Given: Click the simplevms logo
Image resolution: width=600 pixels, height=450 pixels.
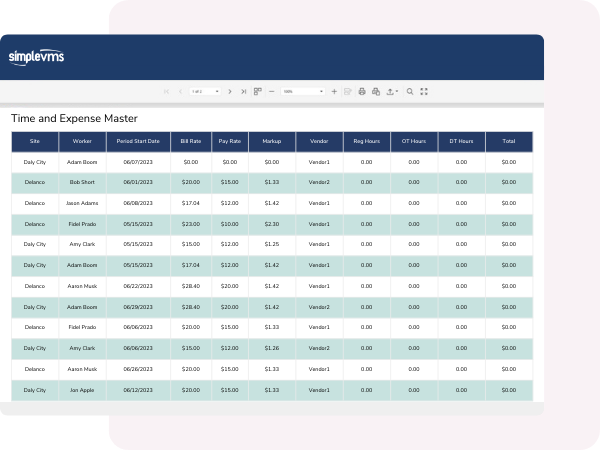Looking at the screenshot, I should pyautogui.click(x=36, y=57).
